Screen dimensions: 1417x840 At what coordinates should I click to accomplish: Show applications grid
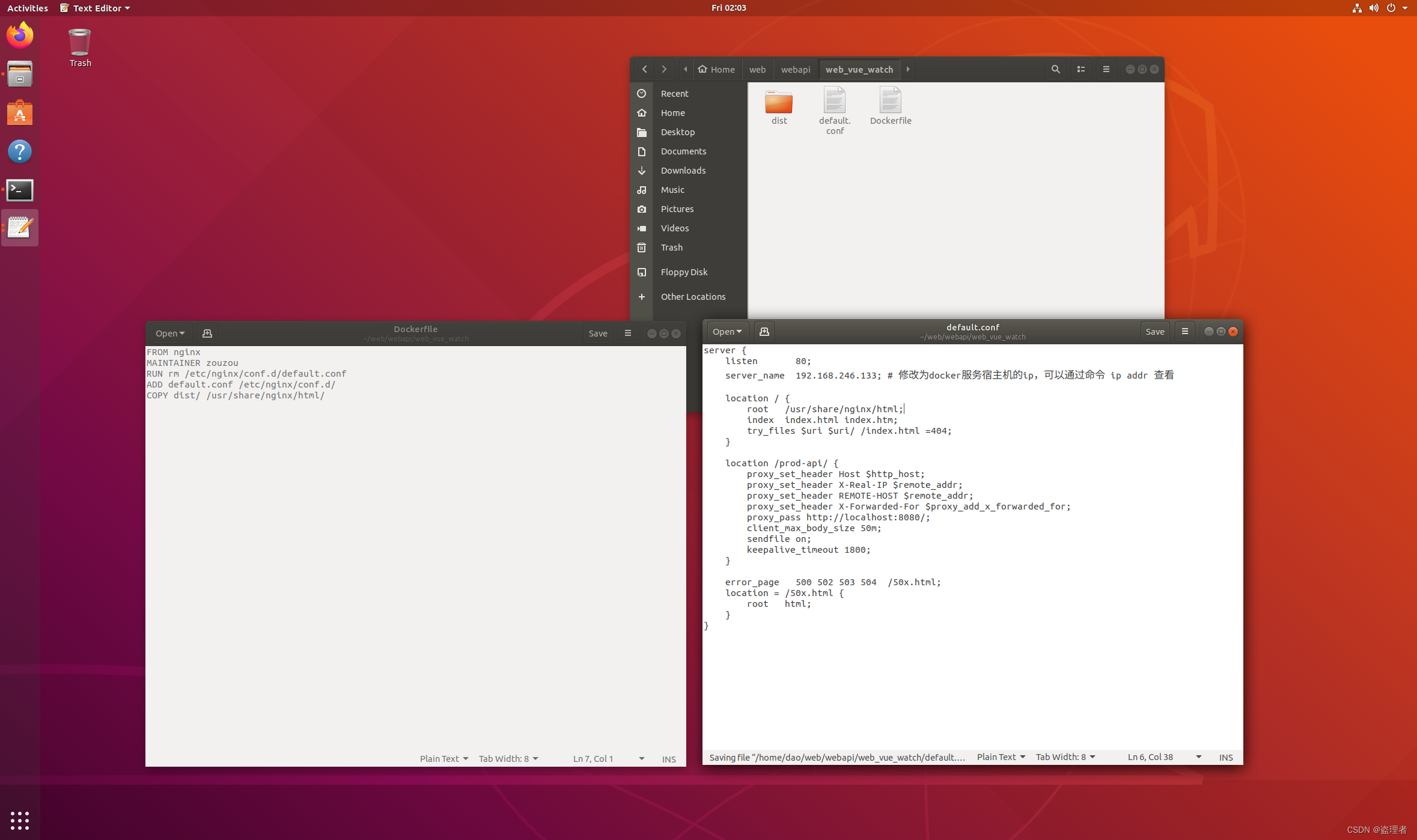click(x=20, y=820)
